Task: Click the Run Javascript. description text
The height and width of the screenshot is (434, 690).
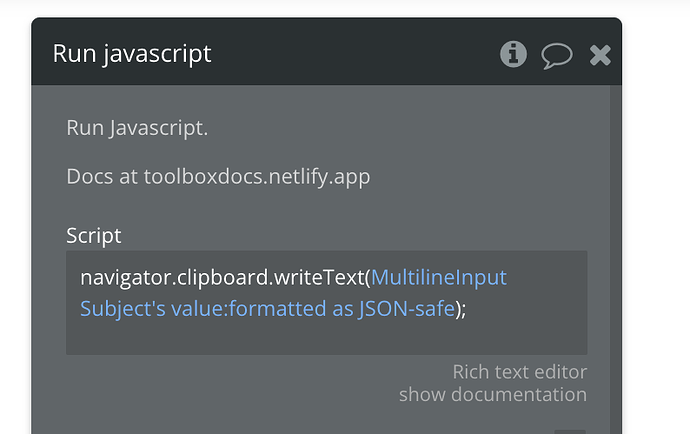Action: pos(137,128)
